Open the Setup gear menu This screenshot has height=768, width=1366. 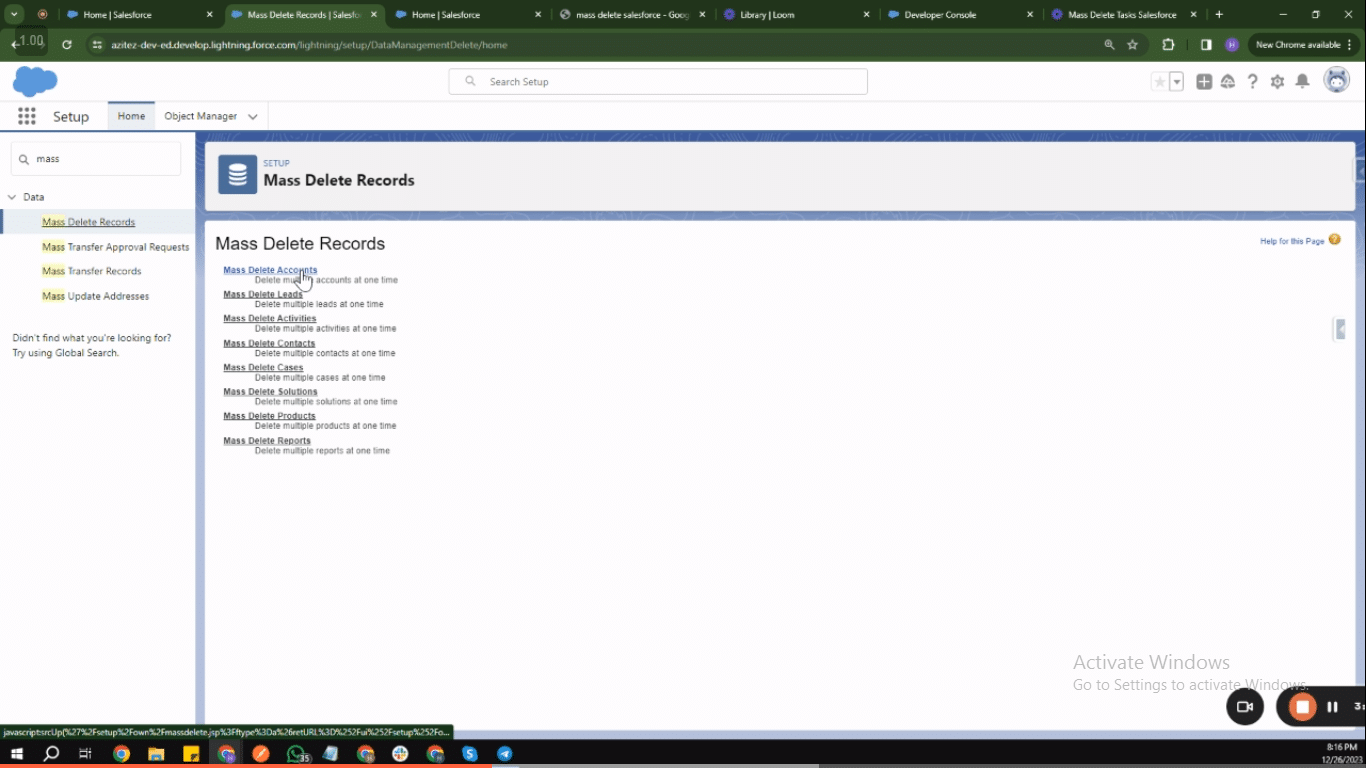1277,82
